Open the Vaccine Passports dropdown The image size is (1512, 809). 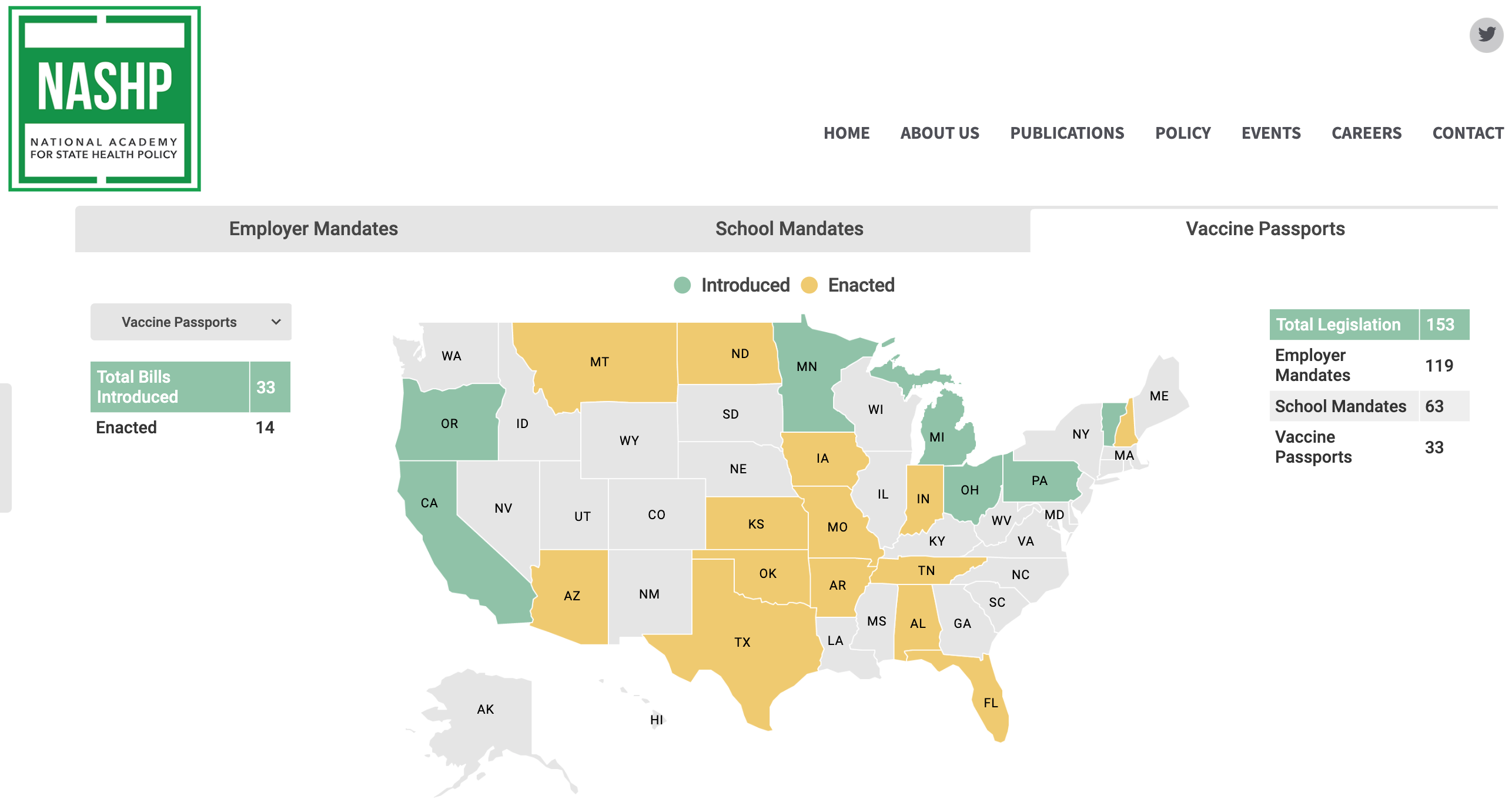(x=190, y=322)
